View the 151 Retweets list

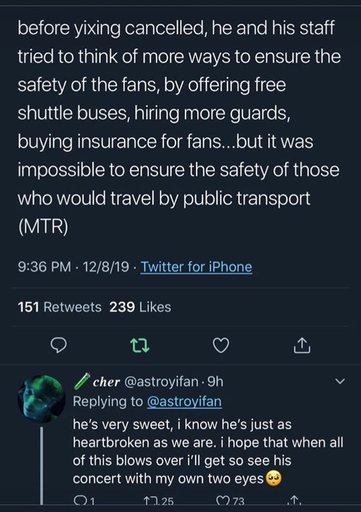point(60,307)
